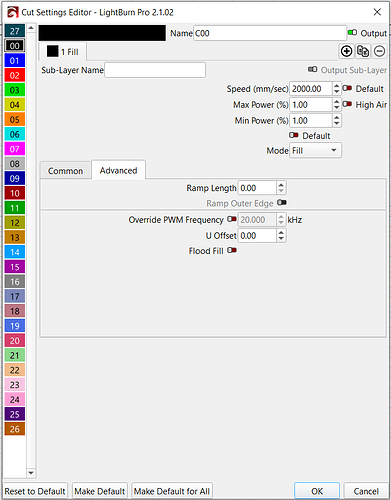
Task: Toggle Ramp Outer Edge switch
Action: click(x=282, y=203)
